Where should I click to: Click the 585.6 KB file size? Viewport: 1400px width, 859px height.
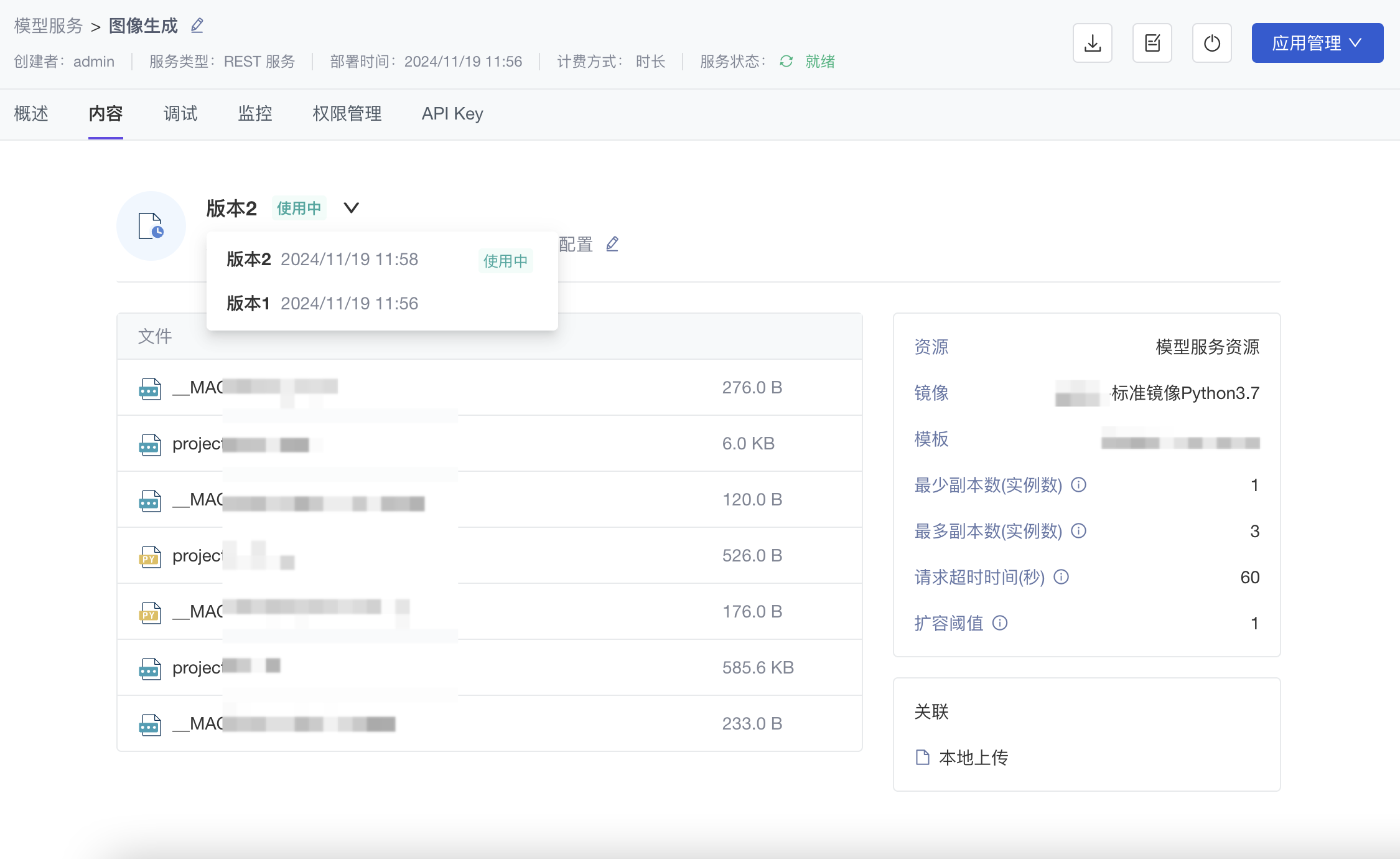pyautogui.click(x=758, y=667)
